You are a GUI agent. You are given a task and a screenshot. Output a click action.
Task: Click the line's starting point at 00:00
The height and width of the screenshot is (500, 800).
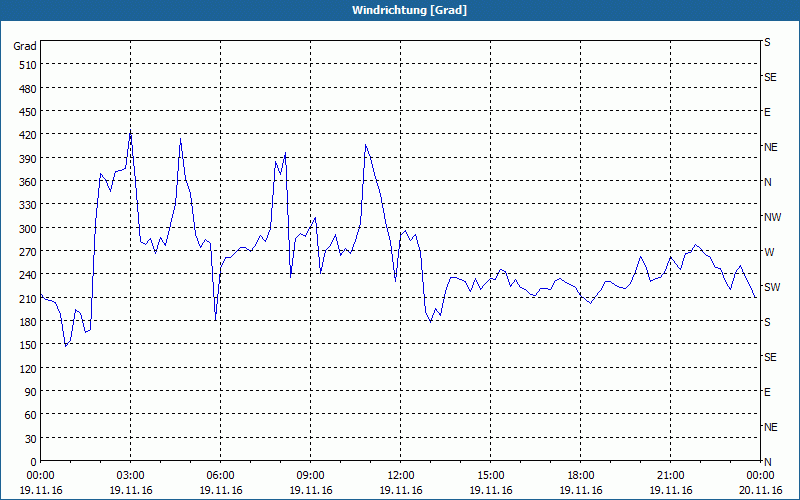coord(41,296)
